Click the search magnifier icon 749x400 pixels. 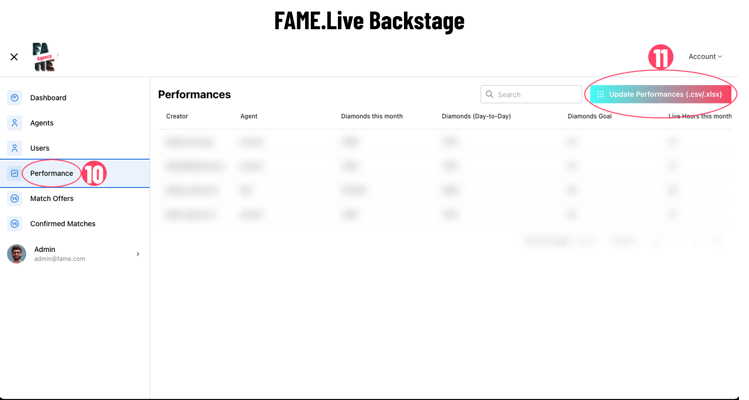[489, 94]
